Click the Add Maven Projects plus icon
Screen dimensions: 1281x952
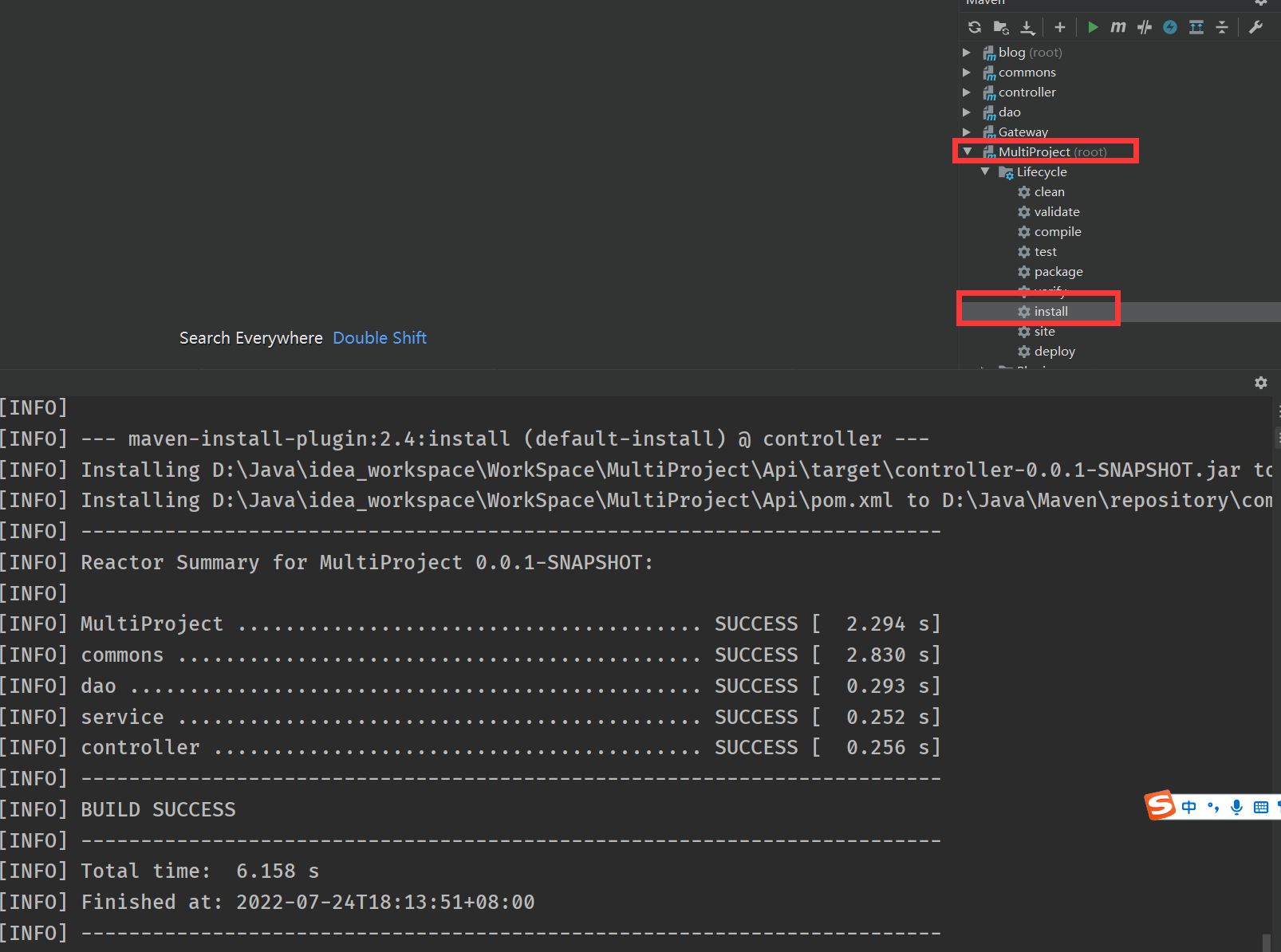point(1060,27)
